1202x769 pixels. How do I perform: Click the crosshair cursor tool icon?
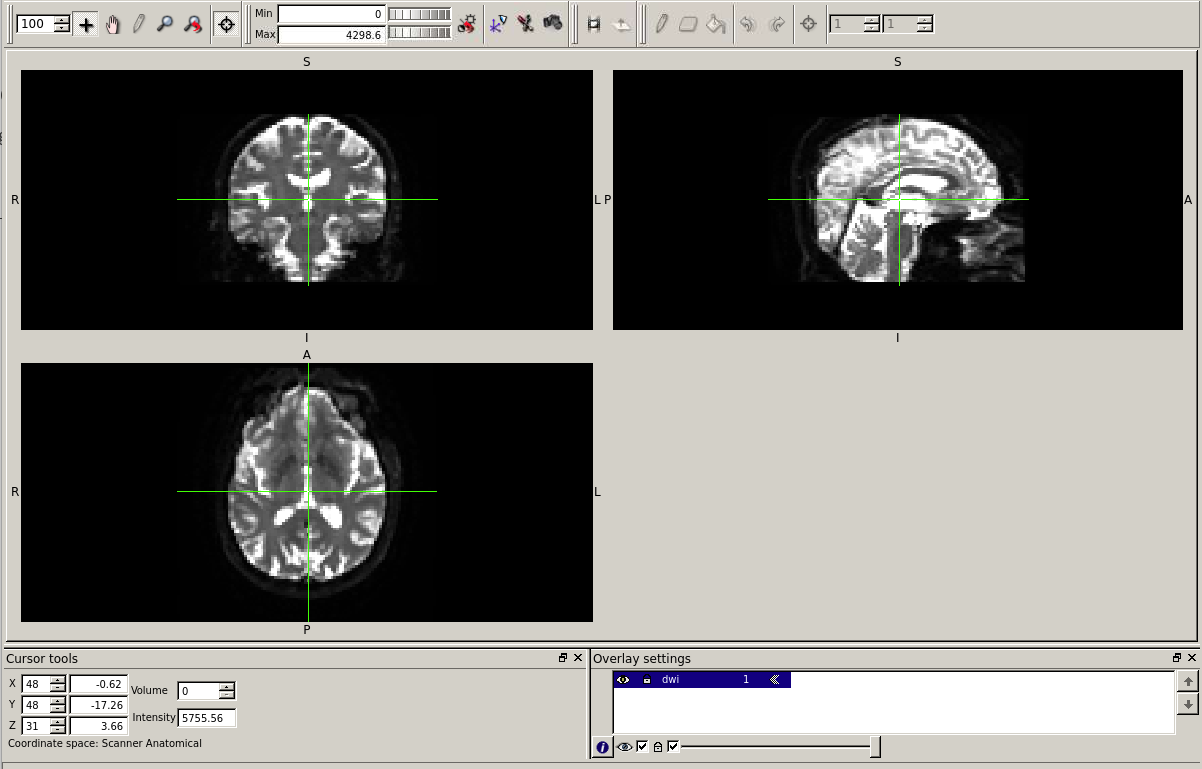point(226,22)
